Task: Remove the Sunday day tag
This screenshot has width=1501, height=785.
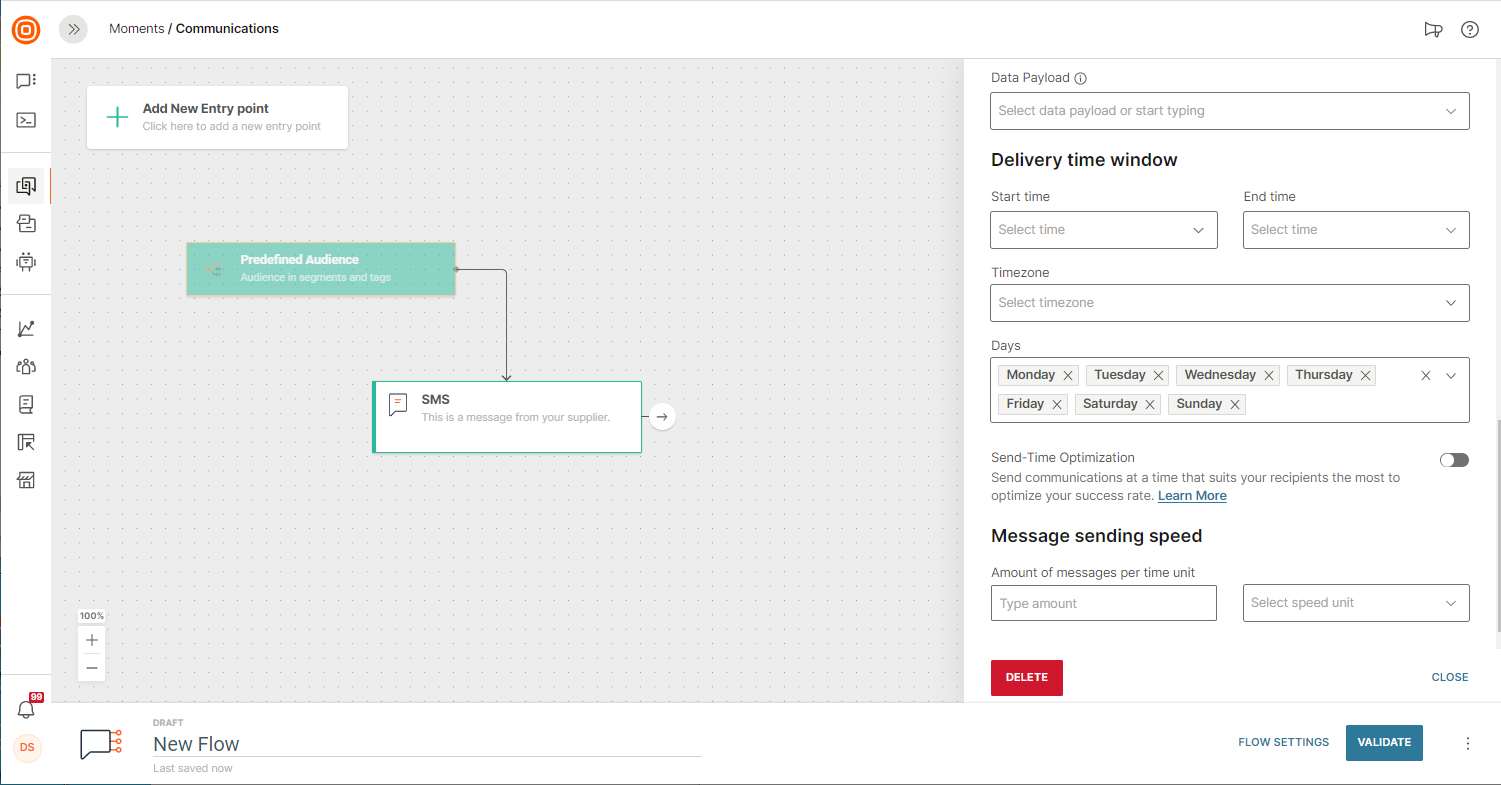Action: coord(1235,405)
